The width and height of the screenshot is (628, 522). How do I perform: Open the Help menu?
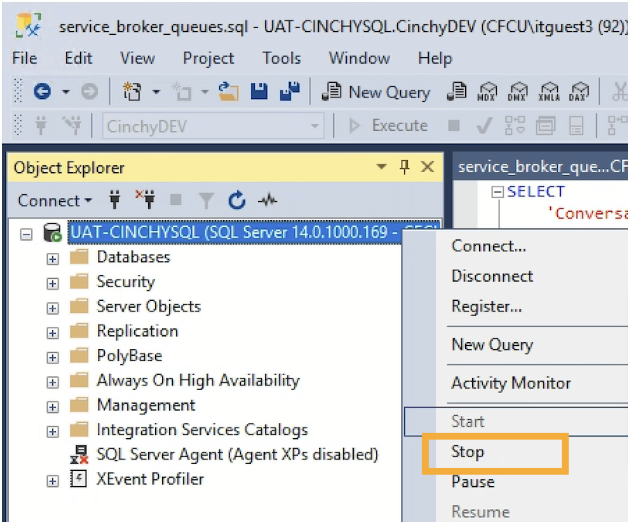[x=435, y=58]
